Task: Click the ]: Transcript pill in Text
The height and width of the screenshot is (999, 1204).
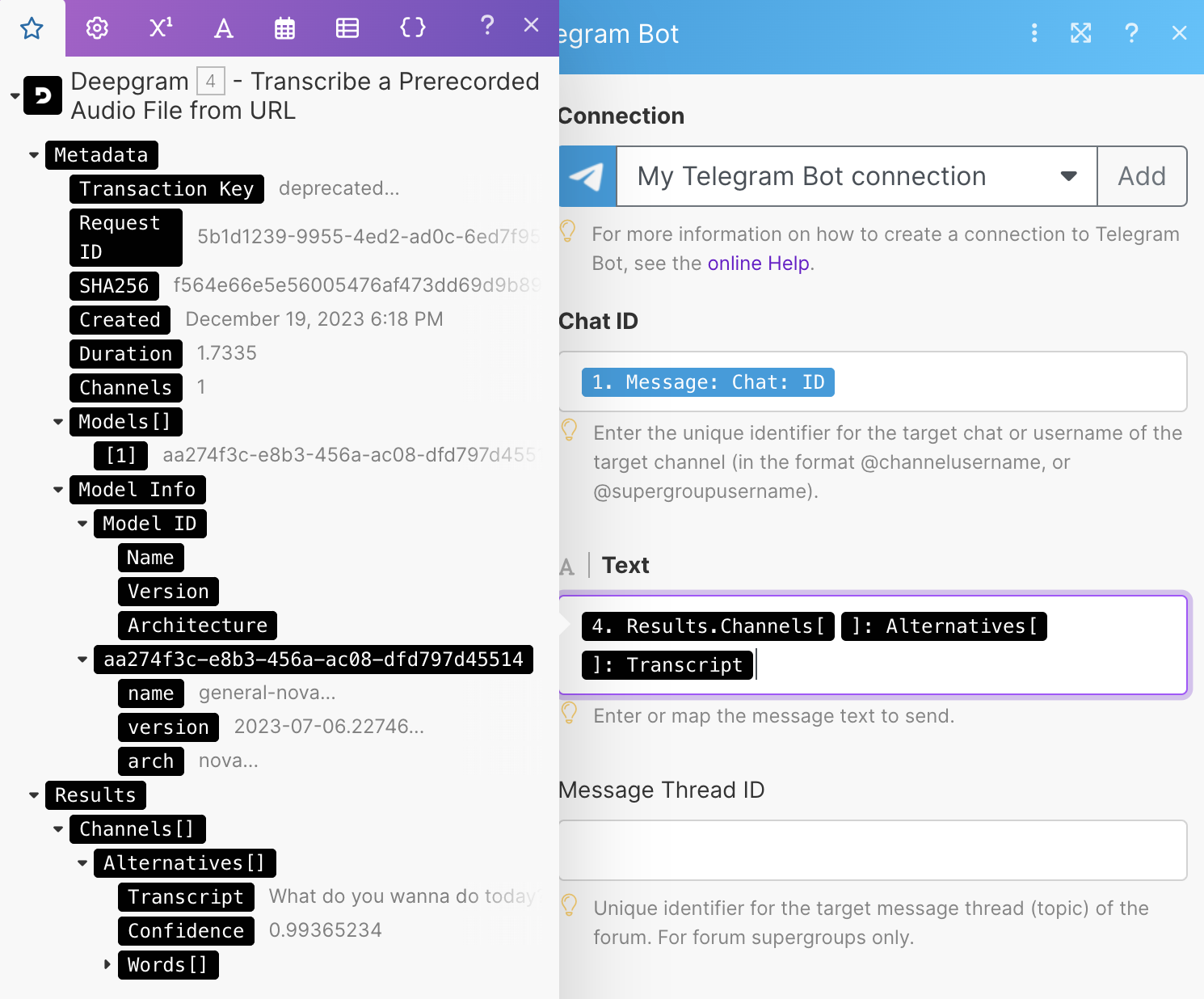Action: coord(667,665)
